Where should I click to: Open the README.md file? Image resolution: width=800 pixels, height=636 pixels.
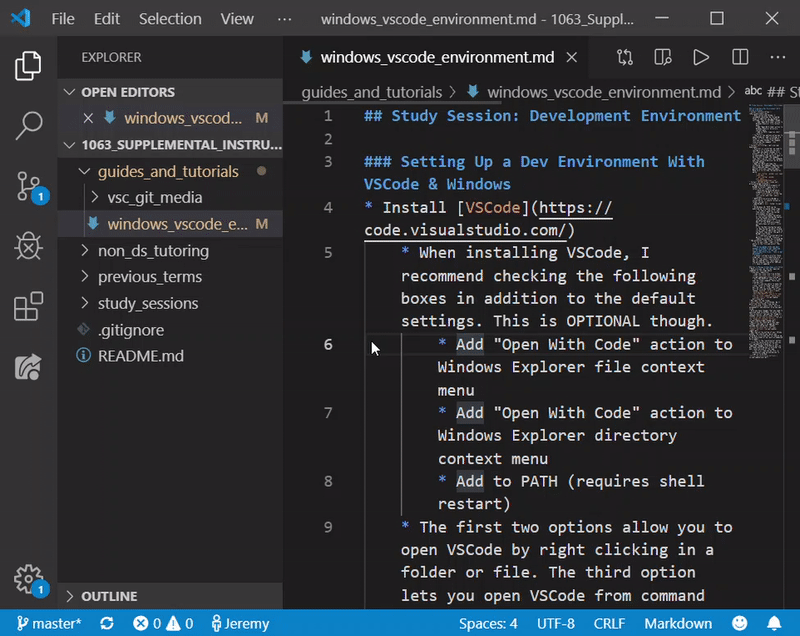[140, 356]
